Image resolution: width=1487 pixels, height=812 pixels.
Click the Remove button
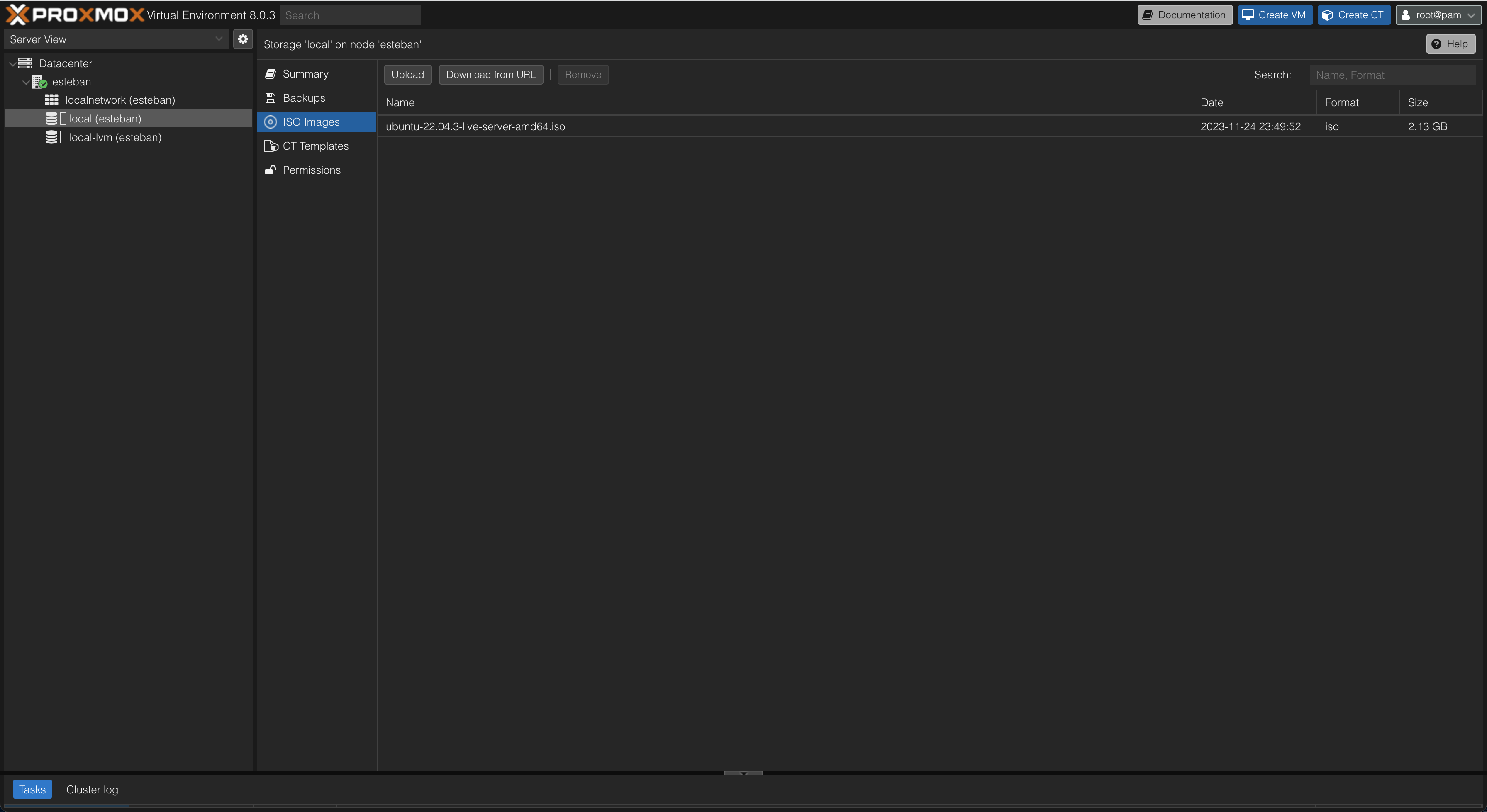pos(583,75)
